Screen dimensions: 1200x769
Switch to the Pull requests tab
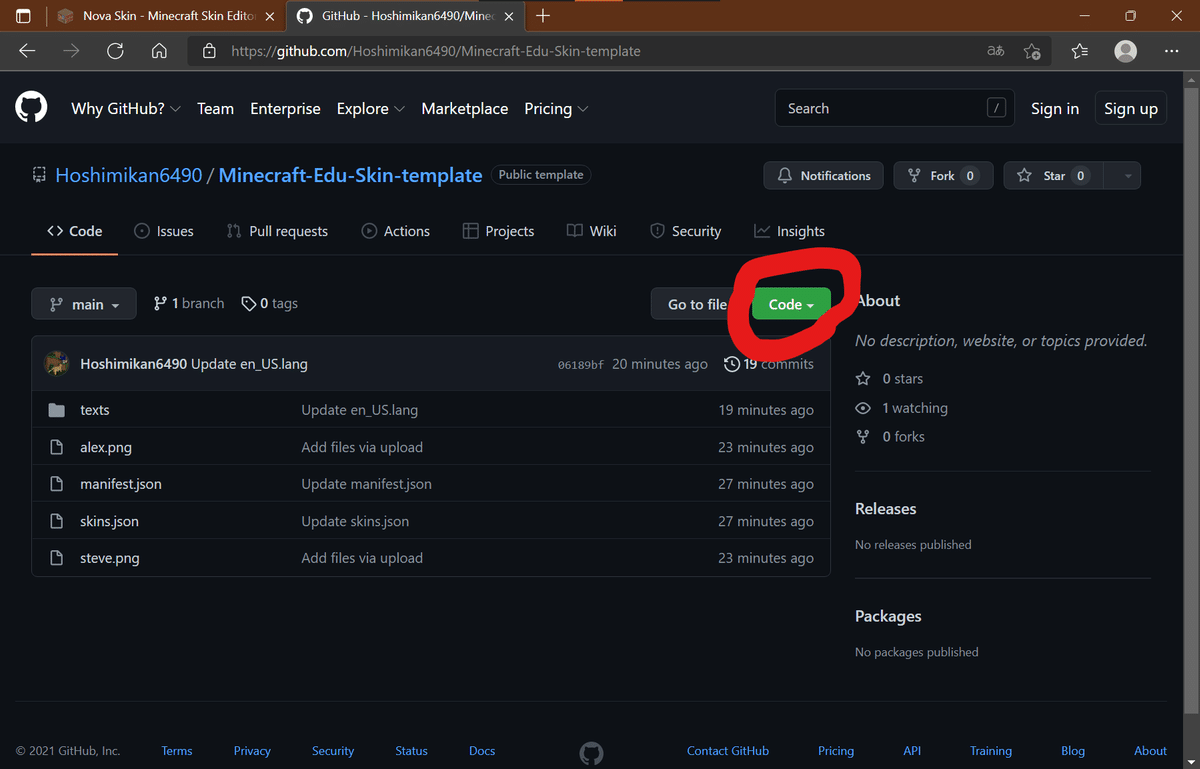(277, 231)
